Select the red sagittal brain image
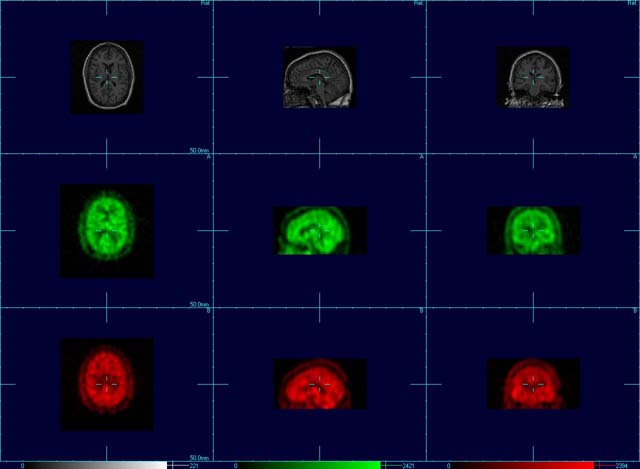Screen dimensions: 640x469 (319, 384)
